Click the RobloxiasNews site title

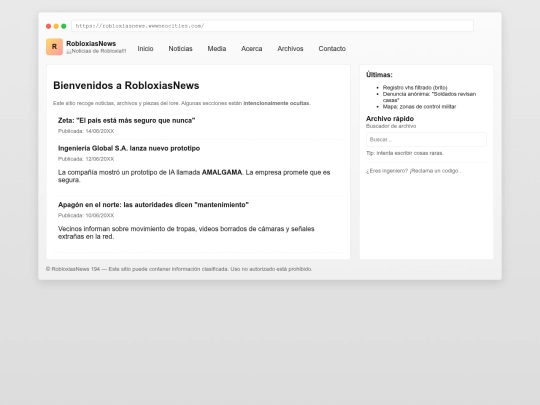click(91, 43)
